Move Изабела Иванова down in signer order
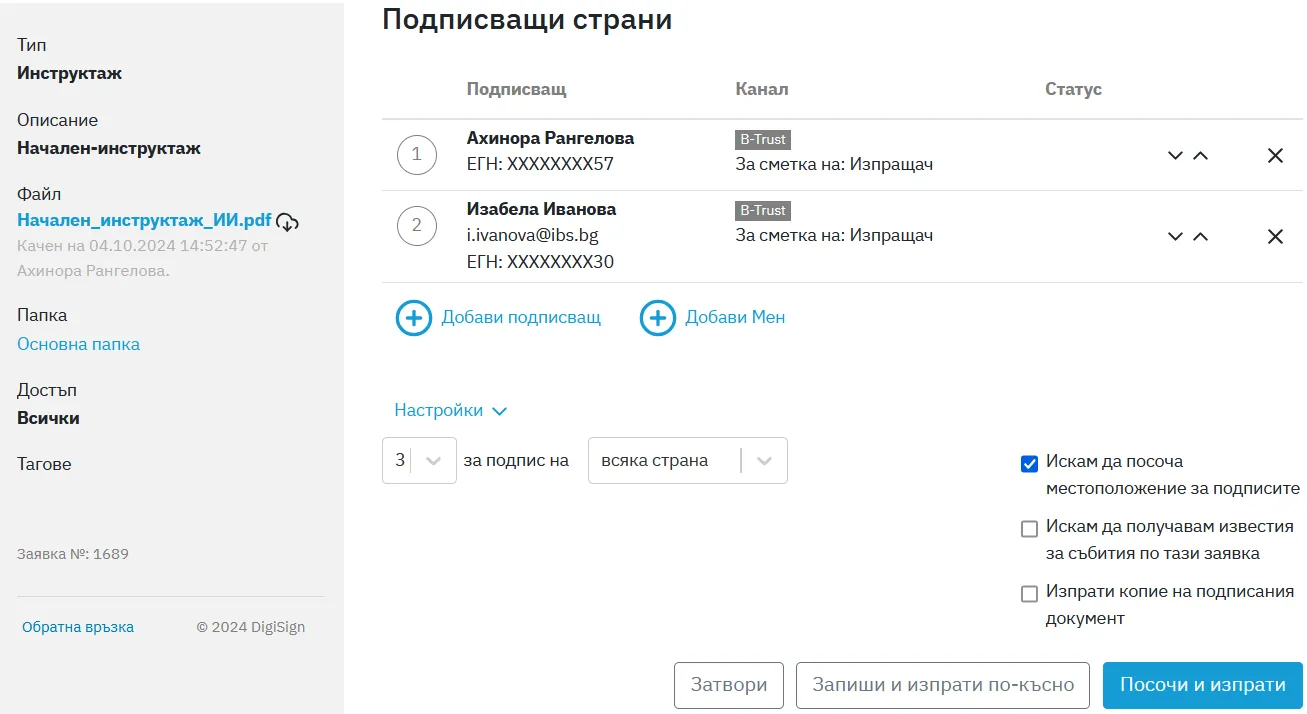This screenshot has width=1307, height=714. coord(1176,236)
